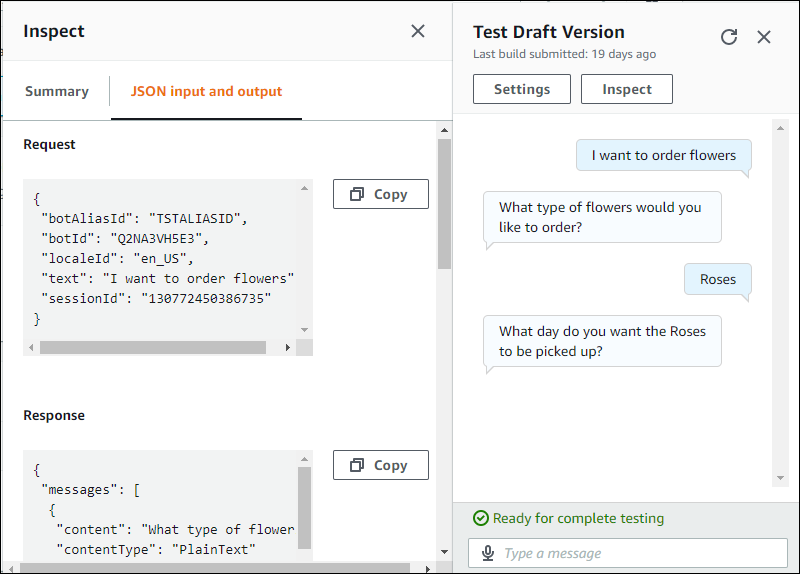Switch to the Summary tab

tap(56, 91)
